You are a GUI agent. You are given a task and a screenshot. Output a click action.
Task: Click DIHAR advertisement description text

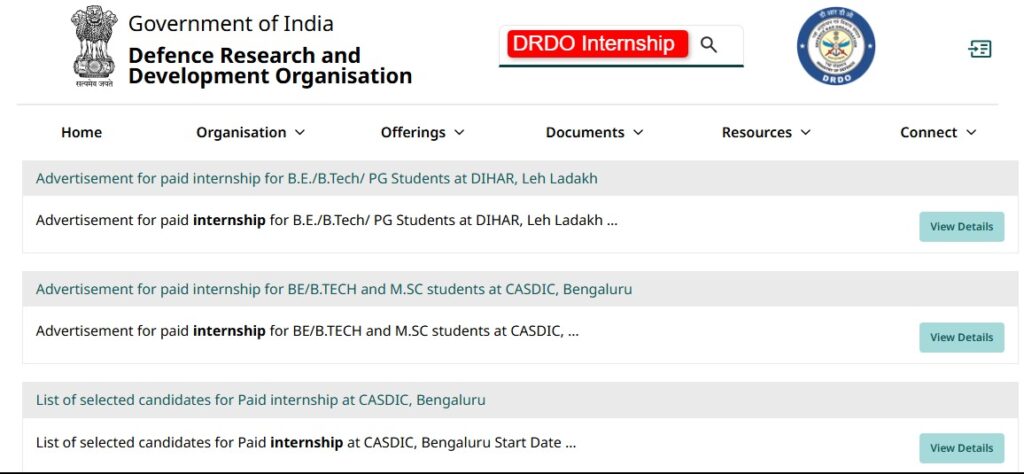pyautogui.click(x=326, y=220)
